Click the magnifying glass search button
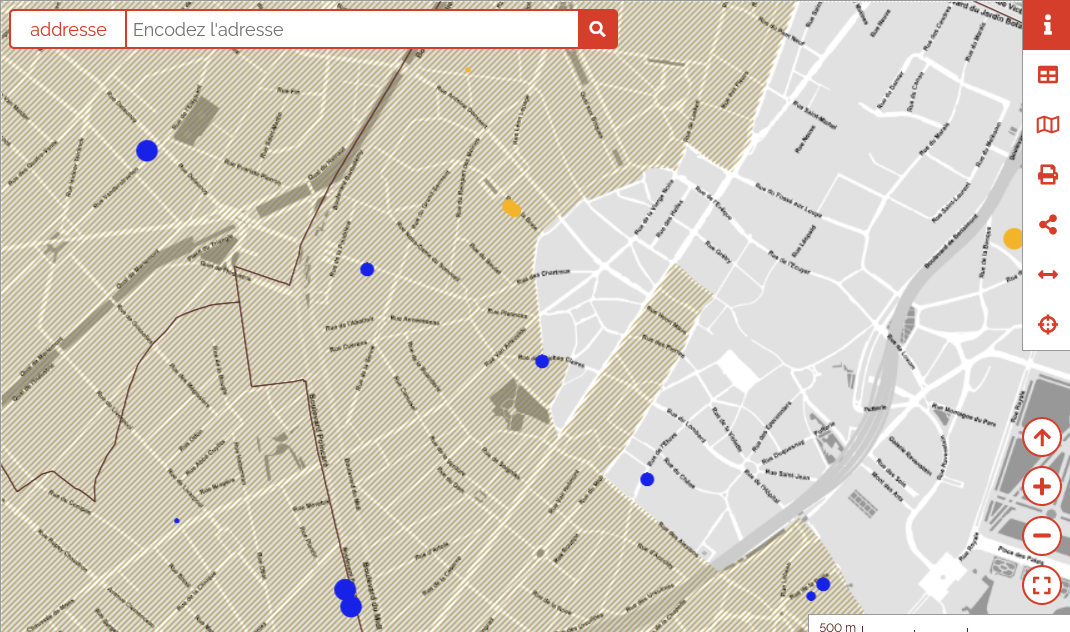This screenshot has width=1070, height=632. (x=597, y=29)
